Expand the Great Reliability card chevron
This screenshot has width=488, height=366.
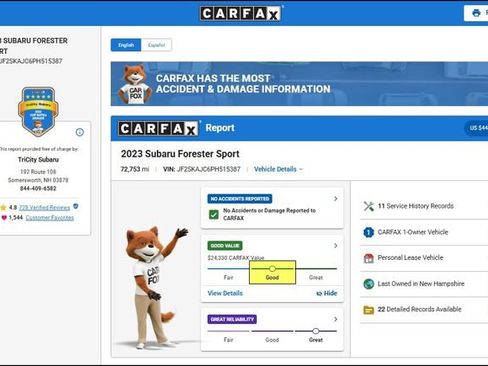336,319
